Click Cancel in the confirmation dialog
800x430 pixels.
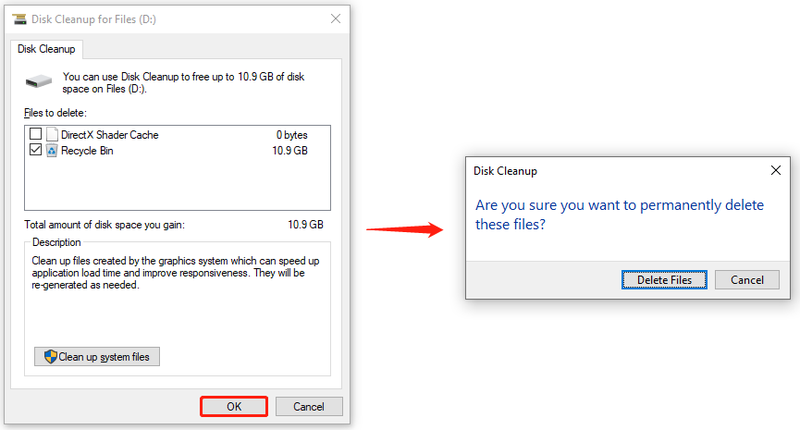747,280
